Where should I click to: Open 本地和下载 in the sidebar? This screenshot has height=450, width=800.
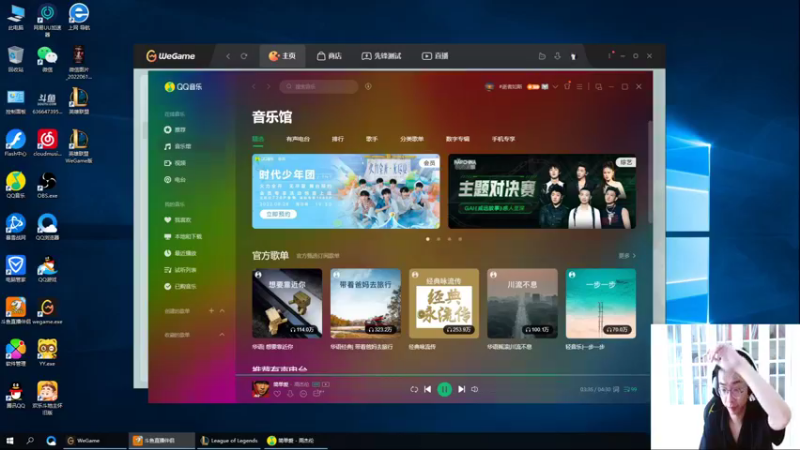[x=183, y=237]
